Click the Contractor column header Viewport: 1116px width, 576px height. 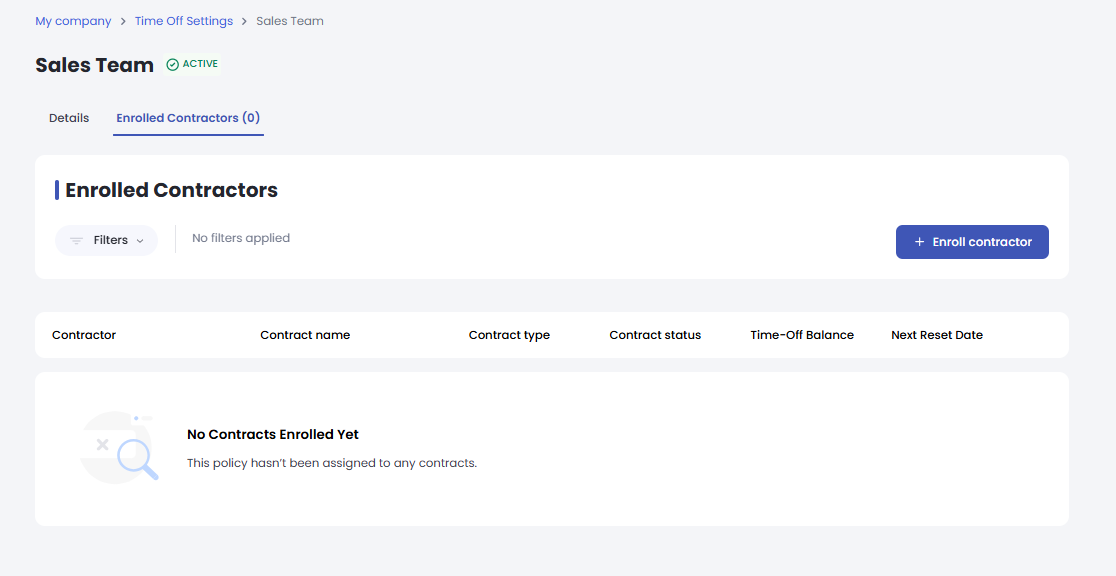84,335
